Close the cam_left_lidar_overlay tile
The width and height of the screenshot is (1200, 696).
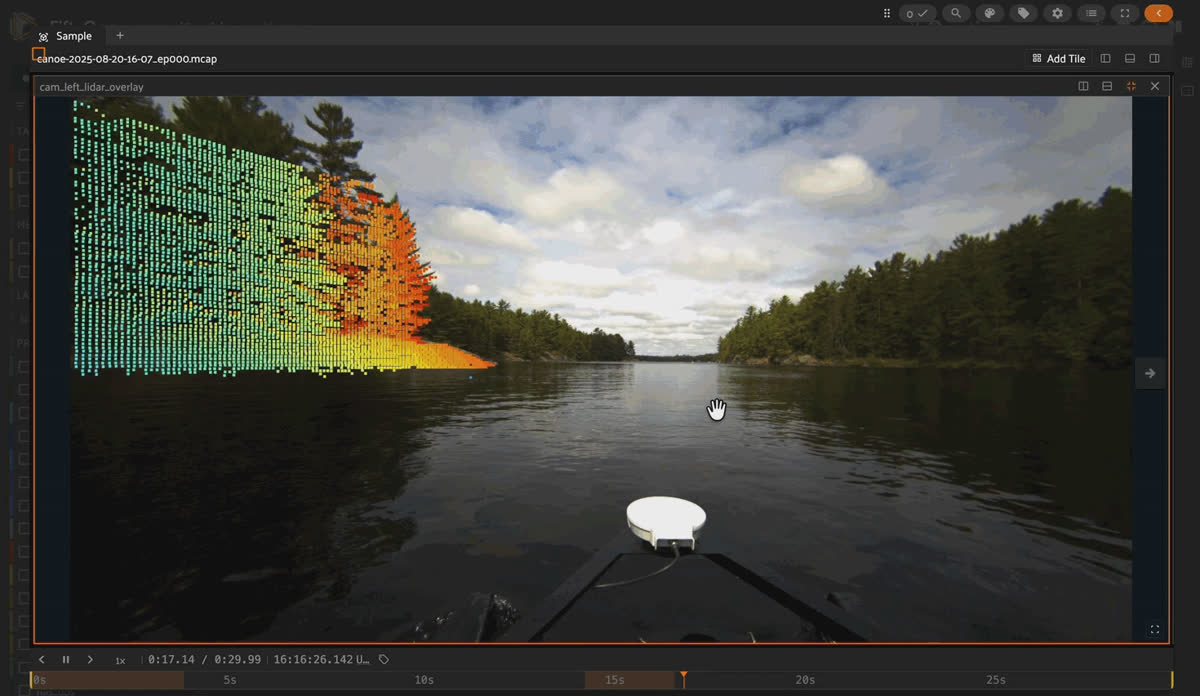pyautogui.click(x=1155, y=86)
